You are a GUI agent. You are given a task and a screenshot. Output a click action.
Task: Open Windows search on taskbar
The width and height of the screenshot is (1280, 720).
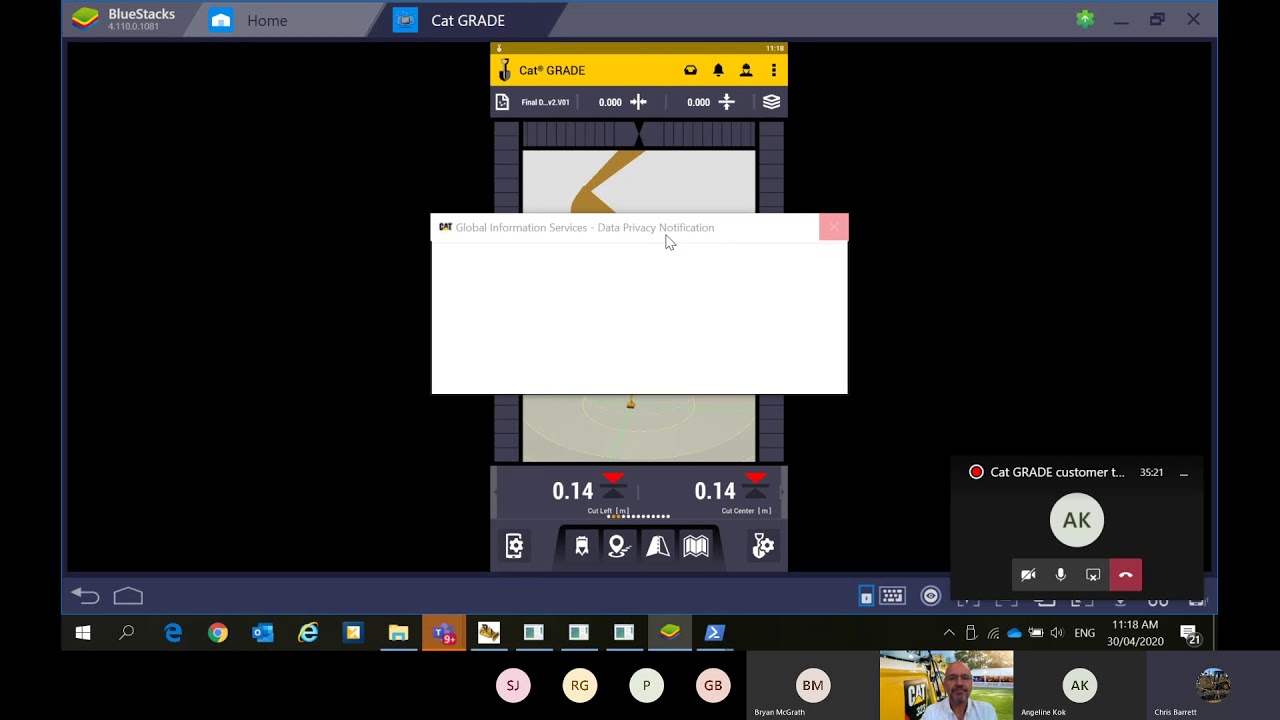coord(127,633)
